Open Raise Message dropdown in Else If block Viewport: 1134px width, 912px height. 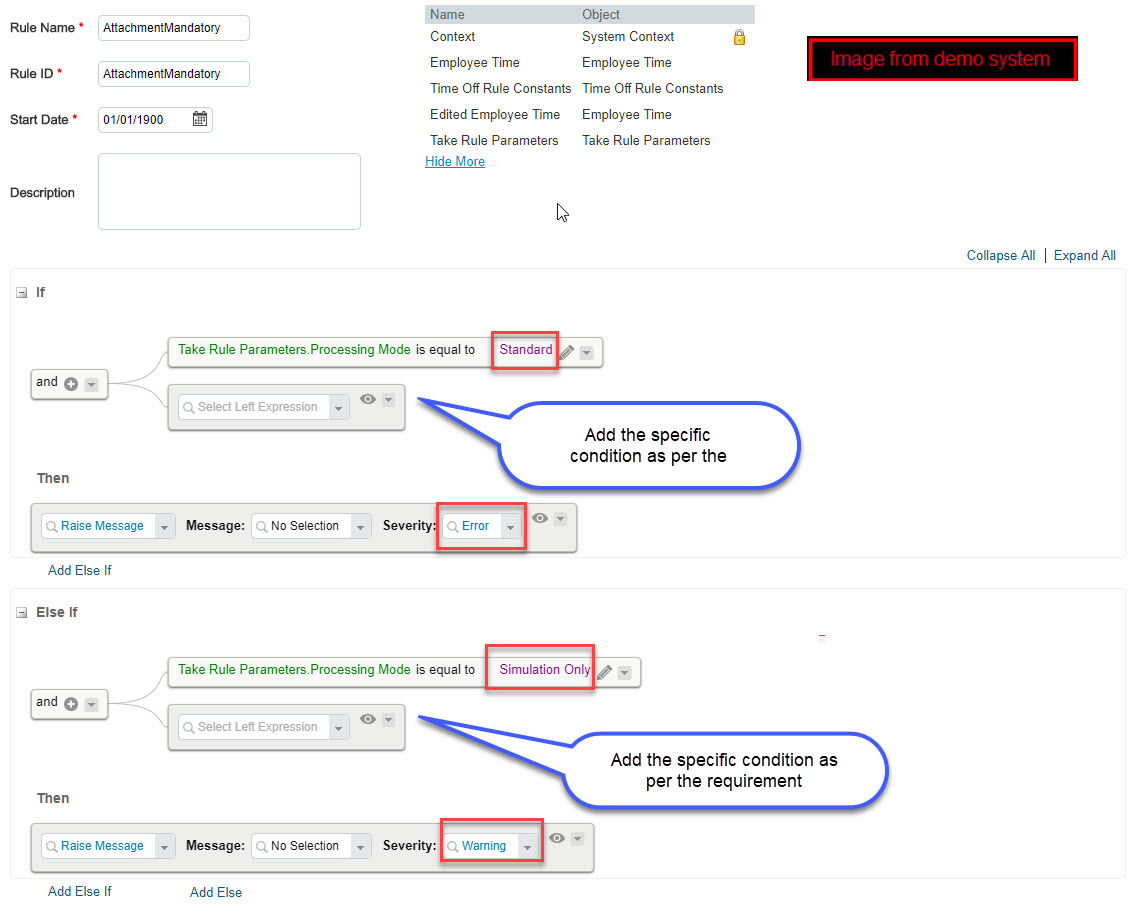[165, 846]
